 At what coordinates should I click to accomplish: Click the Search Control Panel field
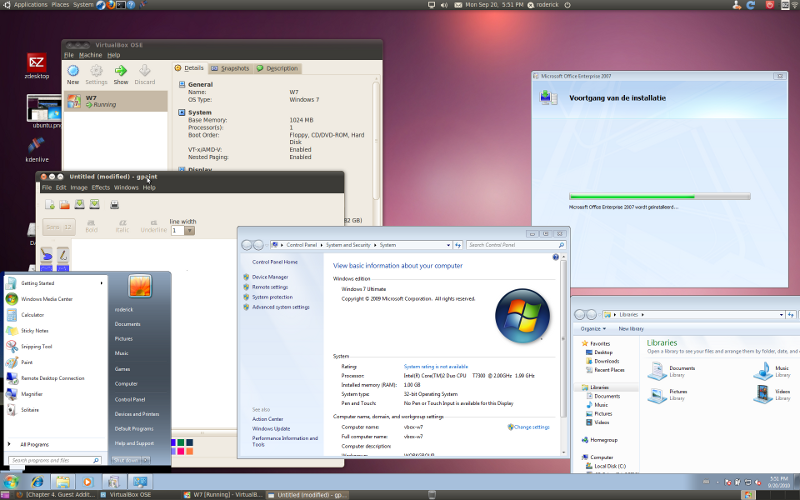coord(516,245)
